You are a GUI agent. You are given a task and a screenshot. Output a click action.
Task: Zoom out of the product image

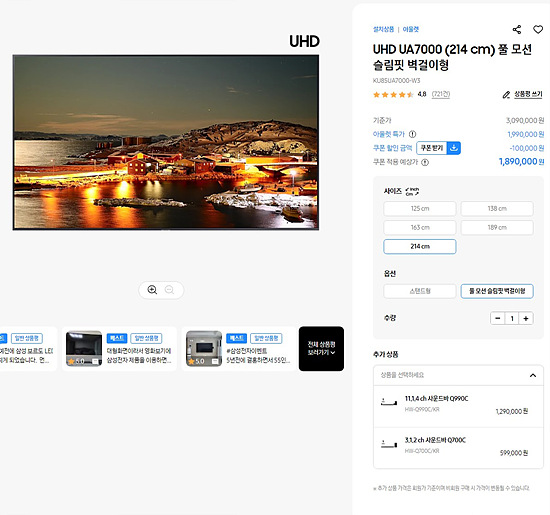tap(169, 290)
